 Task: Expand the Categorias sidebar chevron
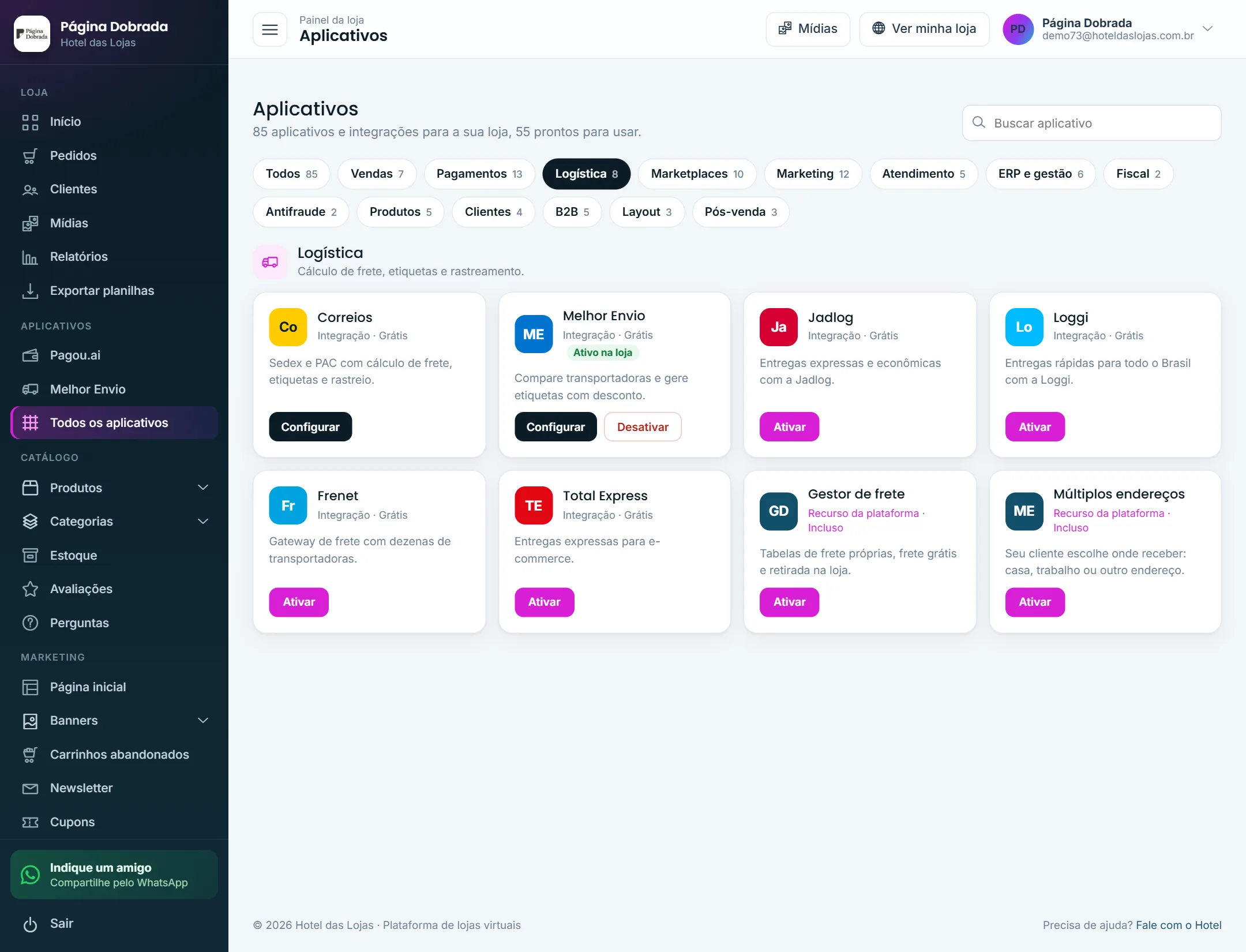[x=203, y=522]
